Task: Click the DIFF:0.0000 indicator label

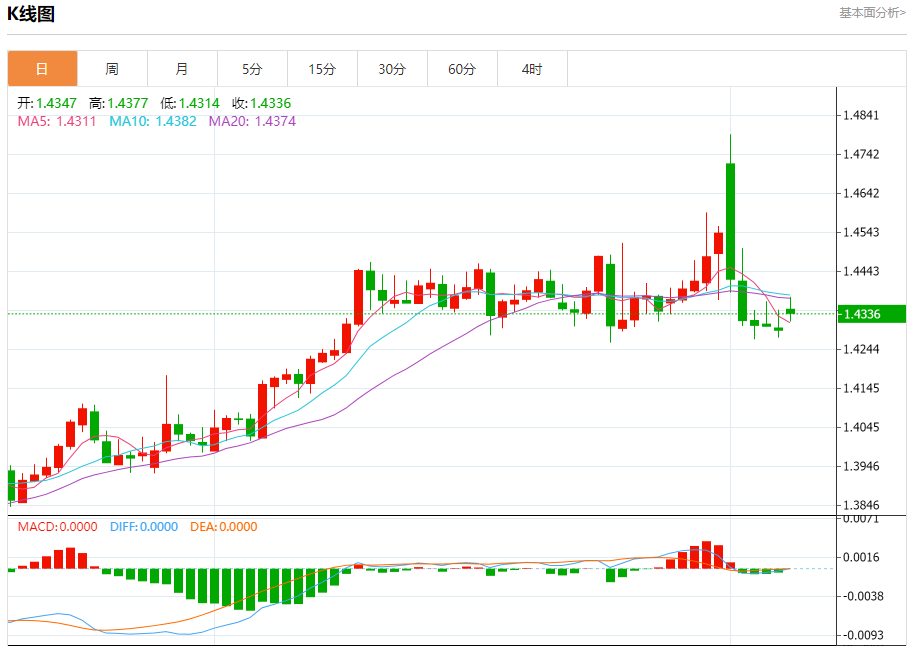Action: [x=144, y=527]
